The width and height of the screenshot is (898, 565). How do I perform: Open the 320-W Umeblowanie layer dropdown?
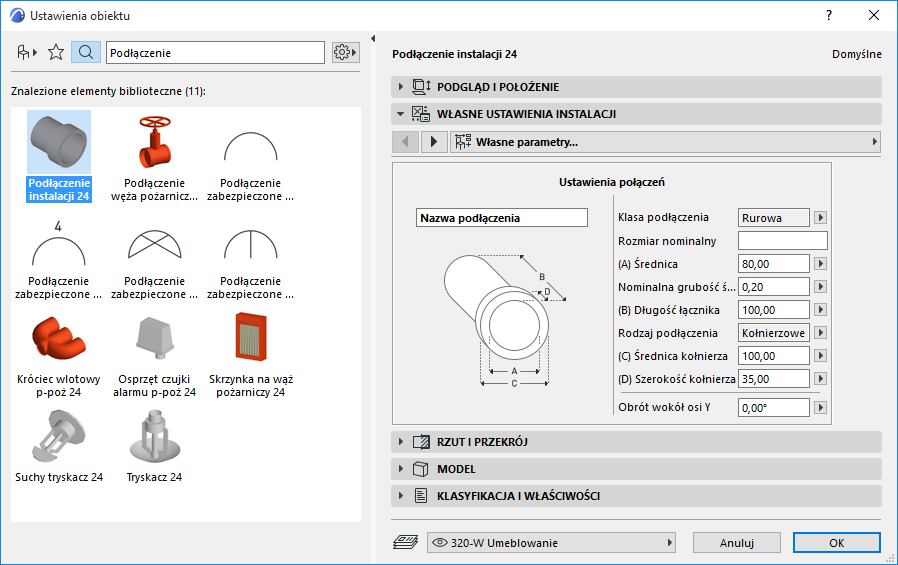(x=551, y=543)
